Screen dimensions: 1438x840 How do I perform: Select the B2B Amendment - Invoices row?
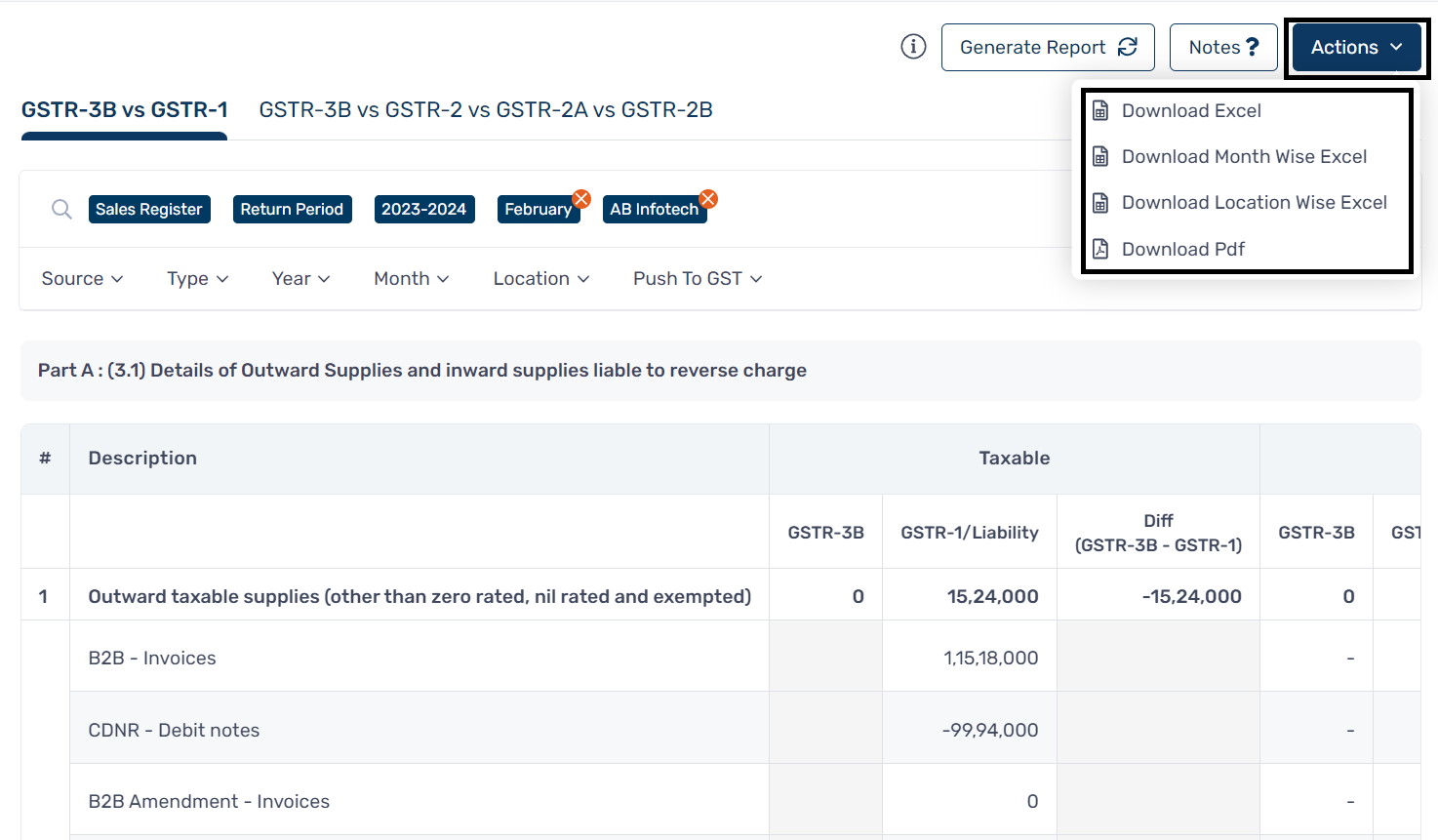[209, 801]
